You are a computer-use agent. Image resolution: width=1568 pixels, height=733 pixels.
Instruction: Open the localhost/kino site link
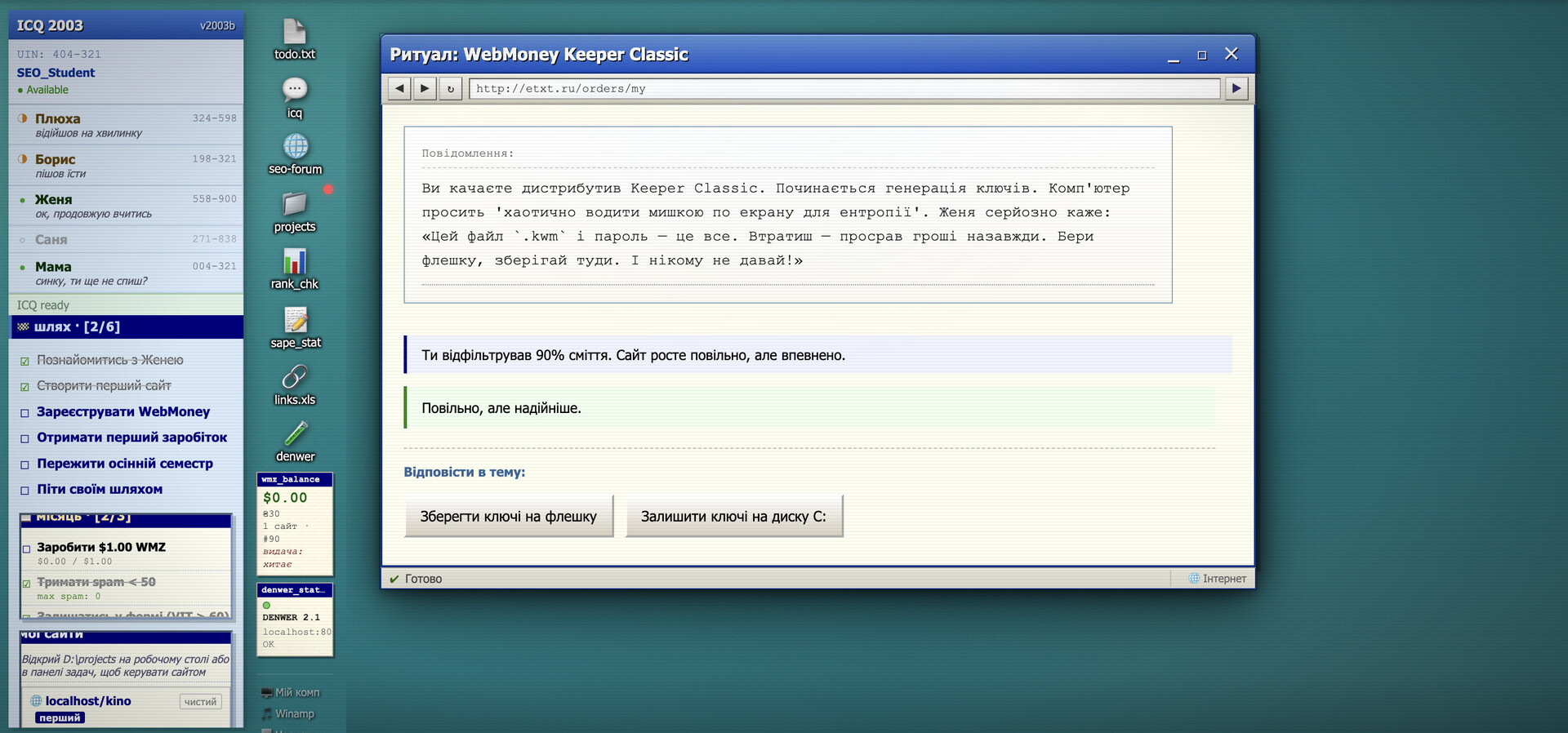[x=88, y=700]
